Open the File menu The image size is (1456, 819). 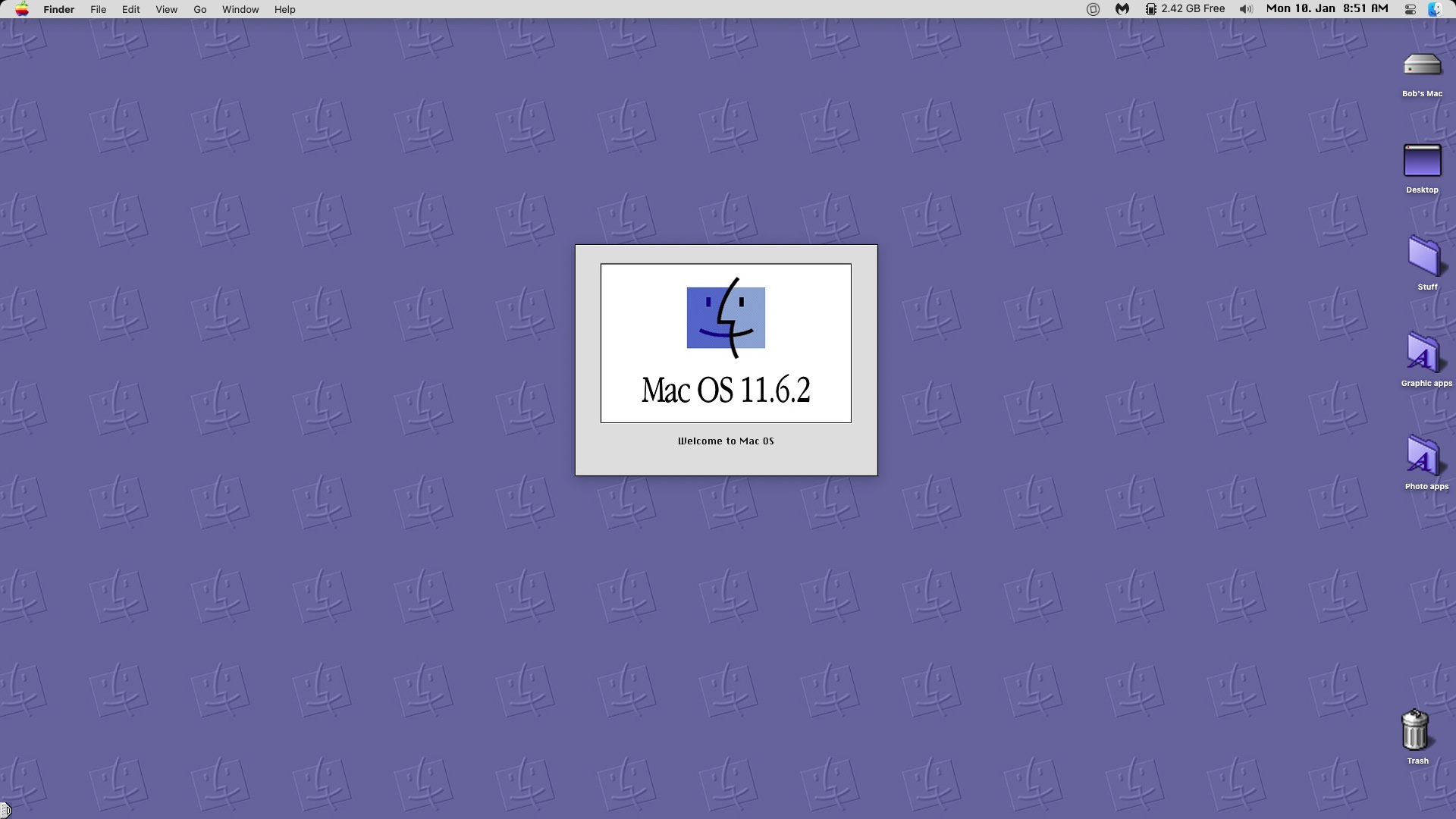pyautogui.click(x=98, y=9)
